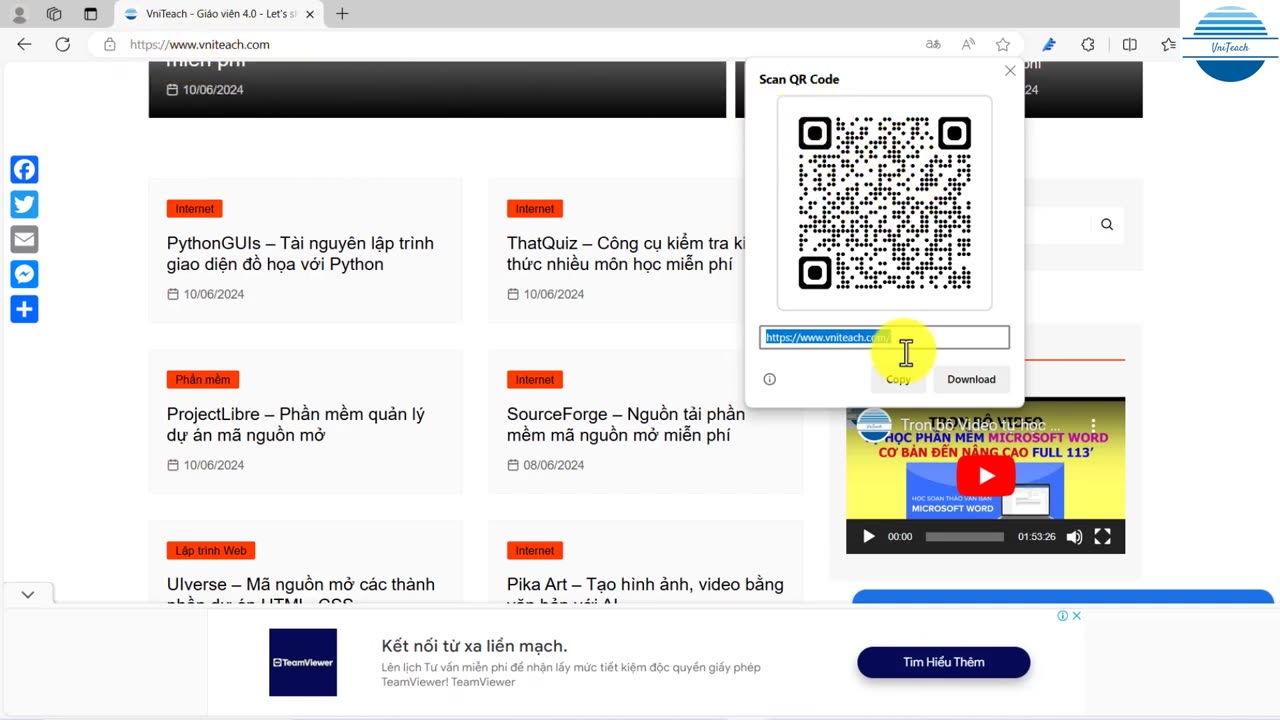
Task: Open the extensions puzzle icon
Action: point(1088,44)
